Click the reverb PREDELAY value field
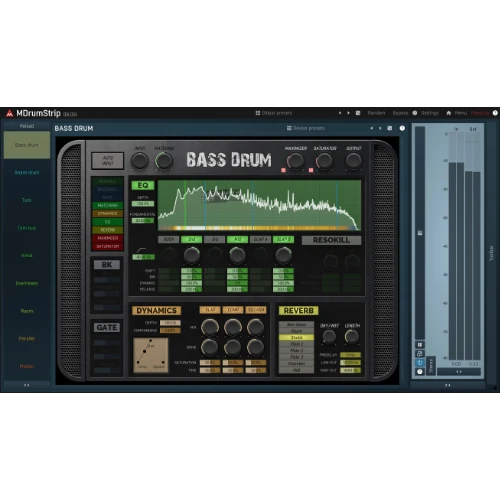 click(351, 355)
